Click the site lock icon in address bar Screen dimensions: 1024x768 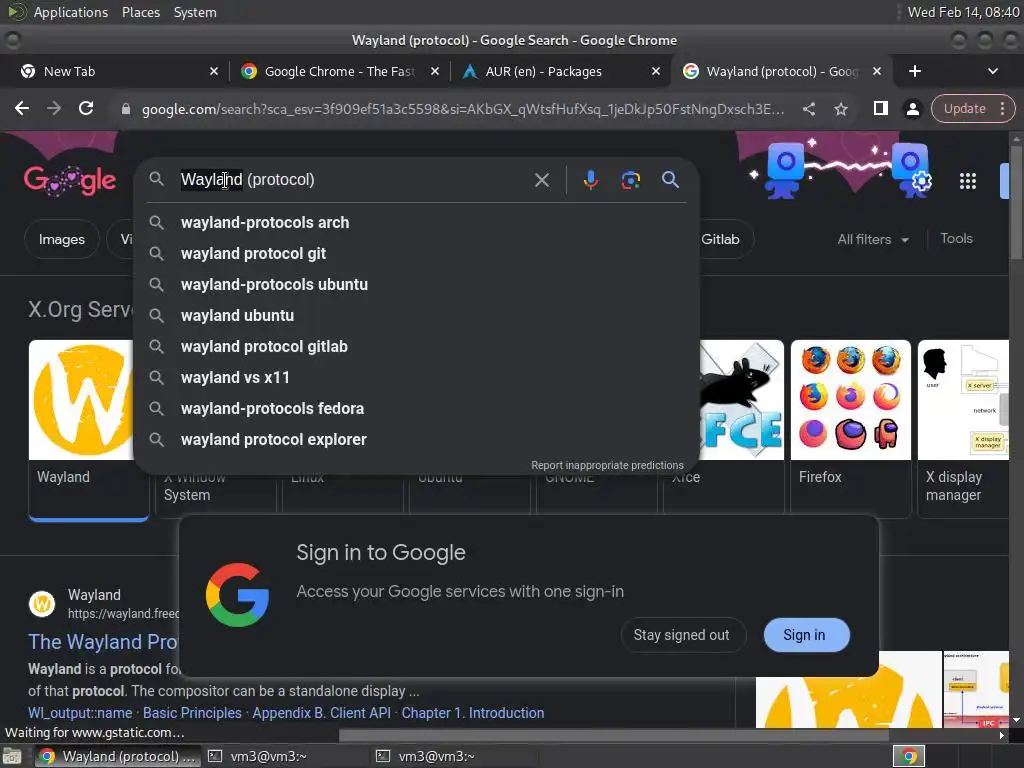click(x=125, y=109)
